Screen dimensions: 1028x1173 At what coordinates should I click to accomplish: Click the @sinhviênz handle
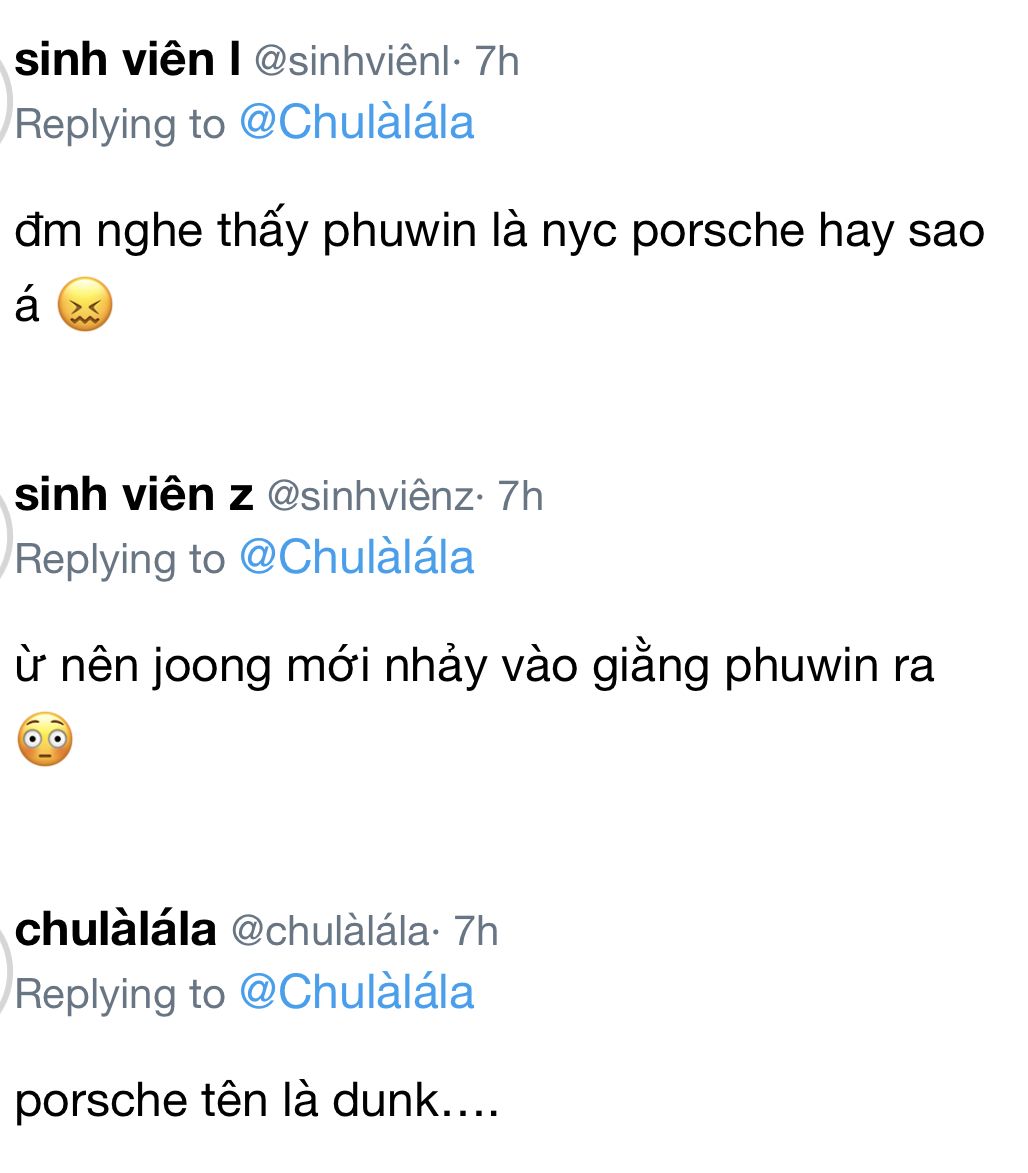[x=369, y=497]
